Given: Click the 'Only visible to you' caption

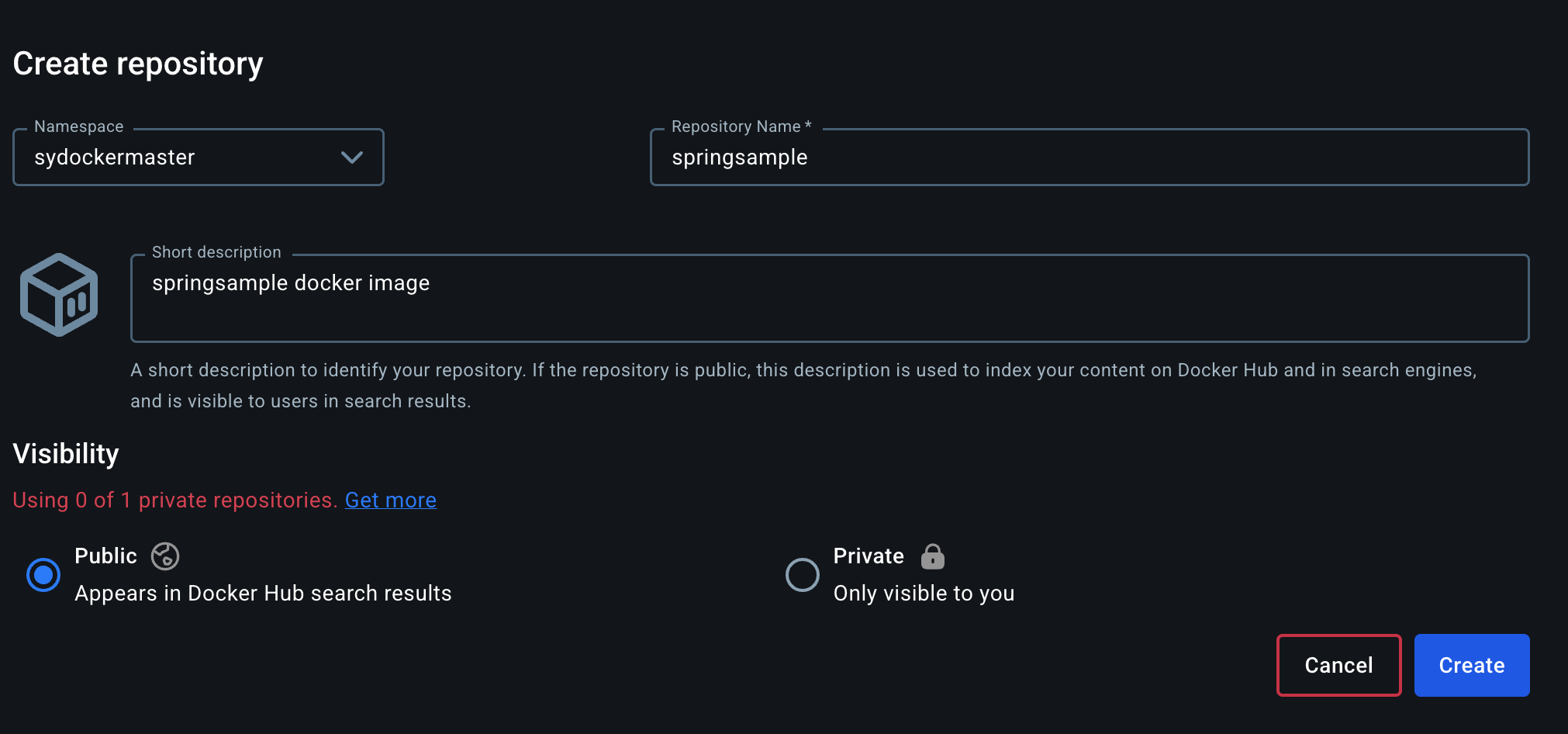Looking at the screenshot, I should point(924,594).
